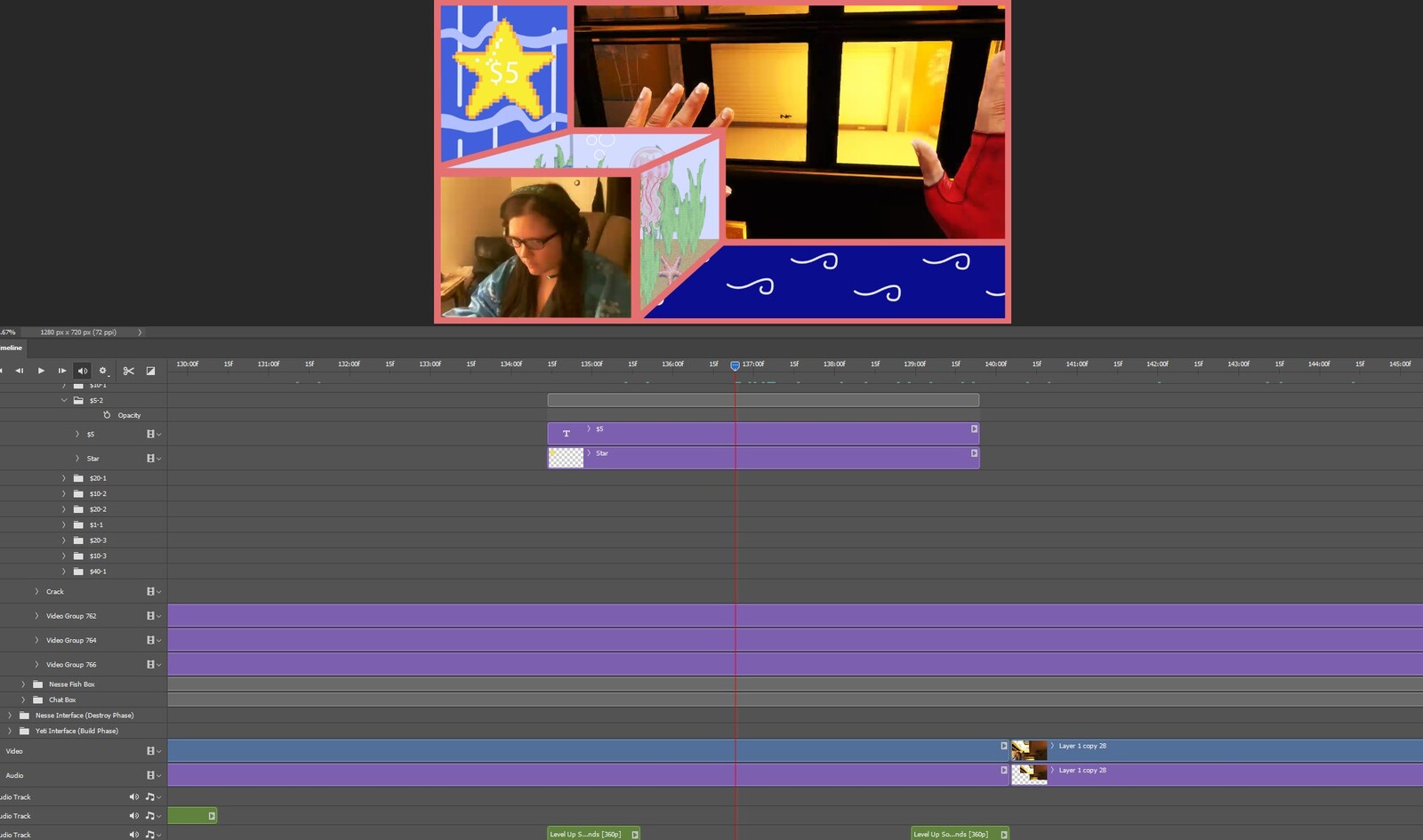The image size is (1423, 840).
Task: Select Layer 1 copy 28 thumbnail on Video track
Action: pyautogui.click(x=1029, y=750)
